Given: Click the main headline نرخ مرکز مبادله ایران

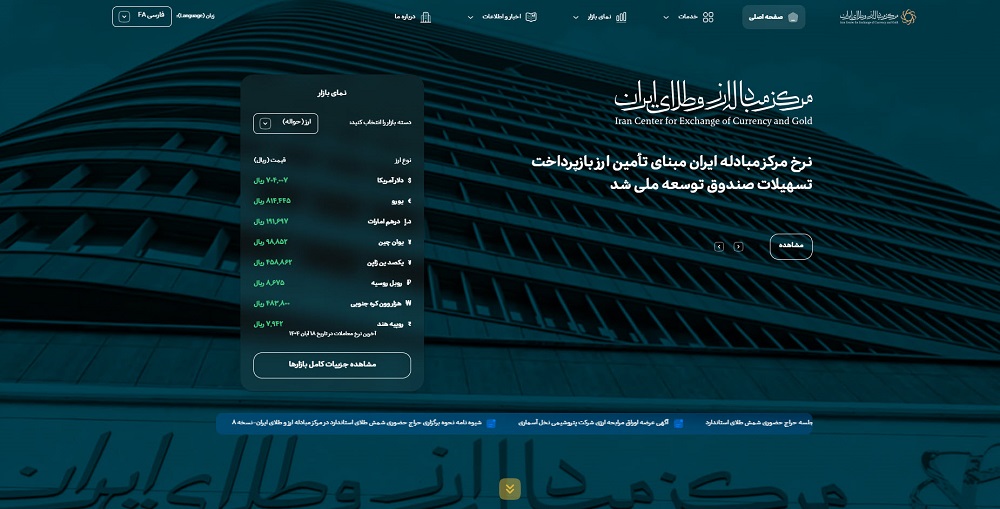Looking at the screenshot, I should pos(672,173).
